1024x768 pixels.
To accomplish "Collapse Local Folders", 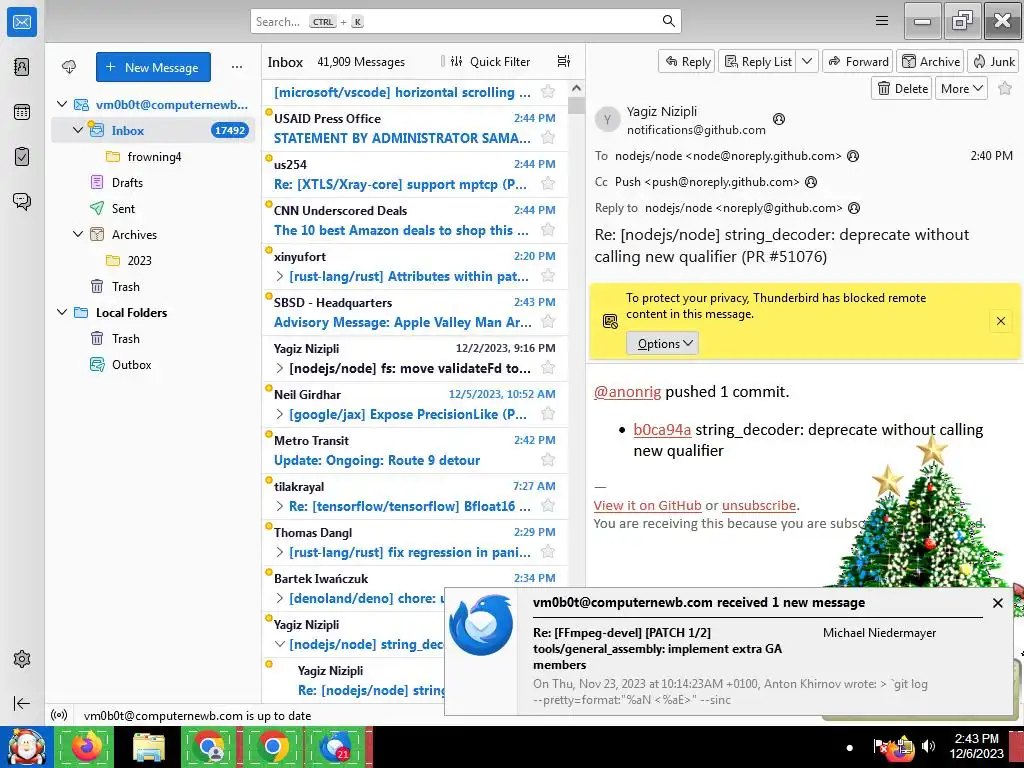I will point(62,312).
